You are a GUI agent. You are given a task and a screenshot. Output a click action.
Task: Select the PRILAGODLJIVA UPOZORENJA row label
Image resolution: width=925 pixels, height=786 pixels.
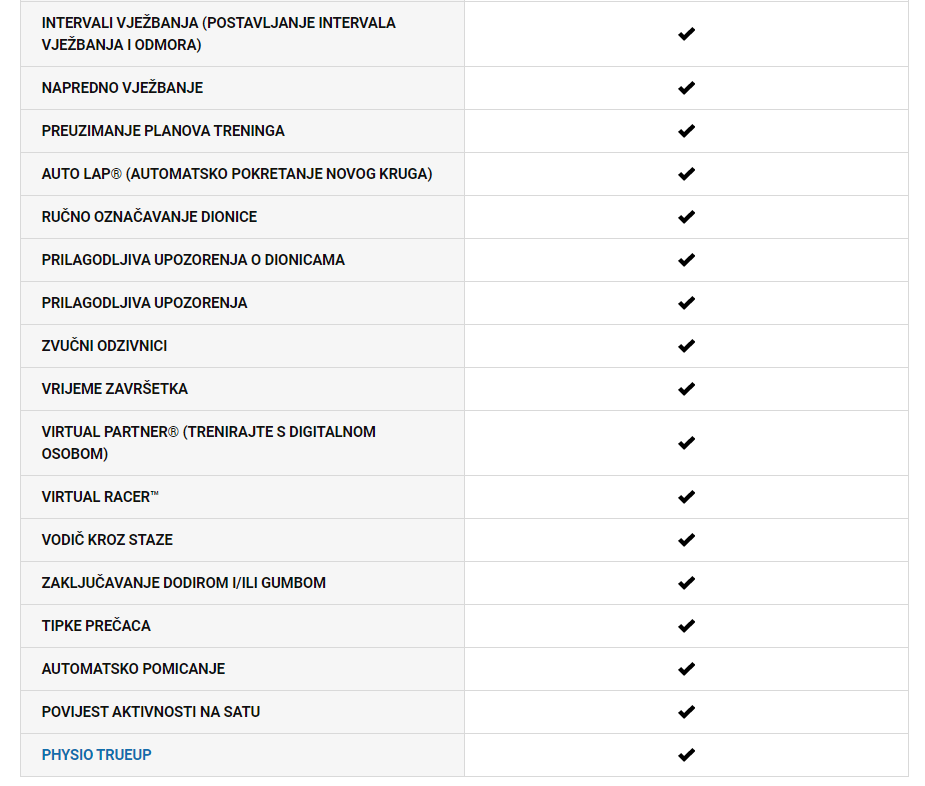pos(144,303)
